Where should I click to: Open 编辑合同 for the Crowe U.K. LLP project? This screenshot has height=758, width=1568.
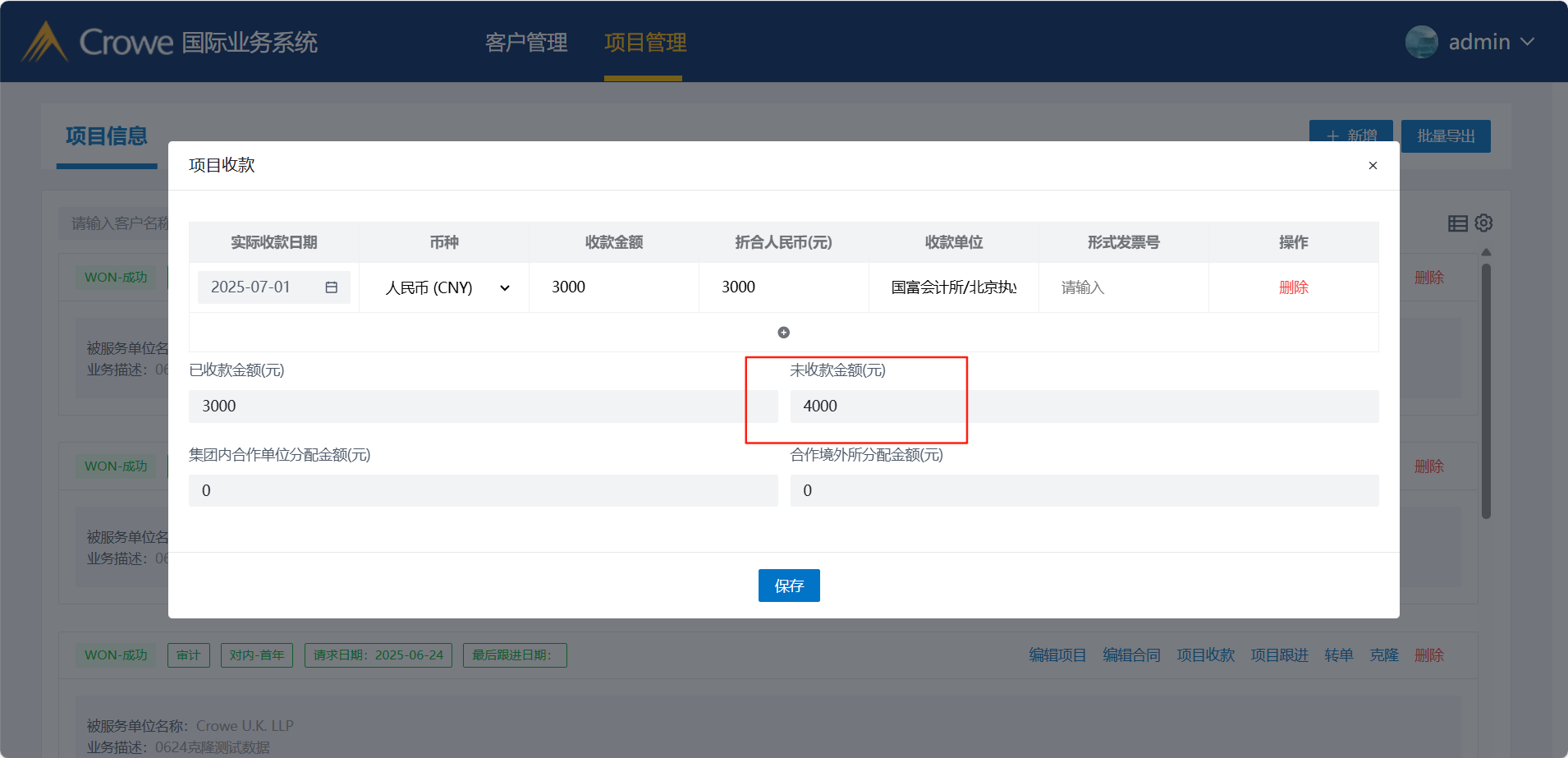[1131, 655]
